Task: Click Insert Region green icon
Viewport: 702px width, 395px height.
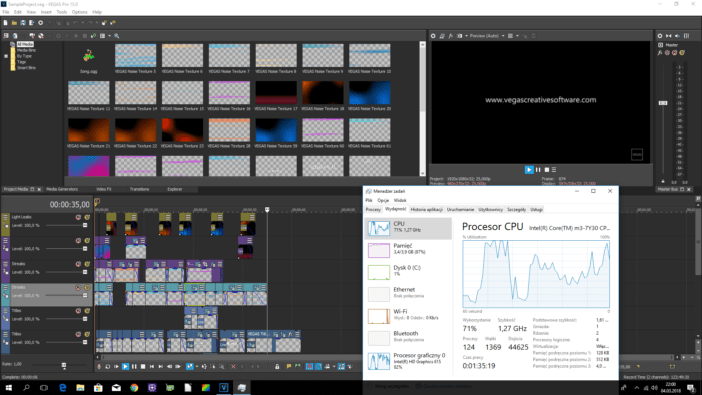Action: point(298,366)
